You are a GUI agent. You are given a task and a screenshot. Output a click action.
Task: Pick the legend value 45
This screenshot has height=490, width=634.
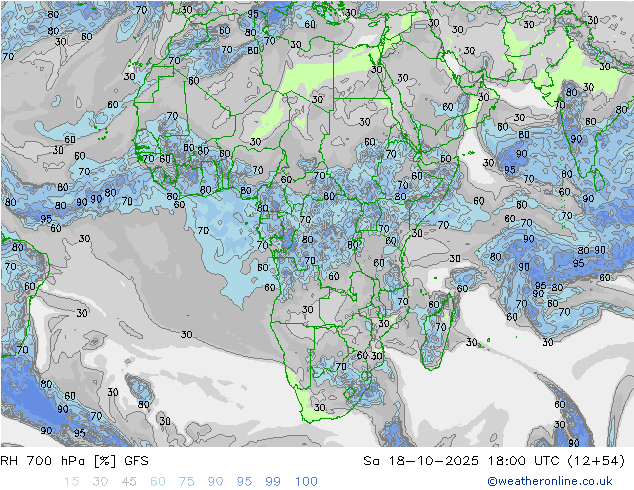pyautogui.click(x=129, y=482)
